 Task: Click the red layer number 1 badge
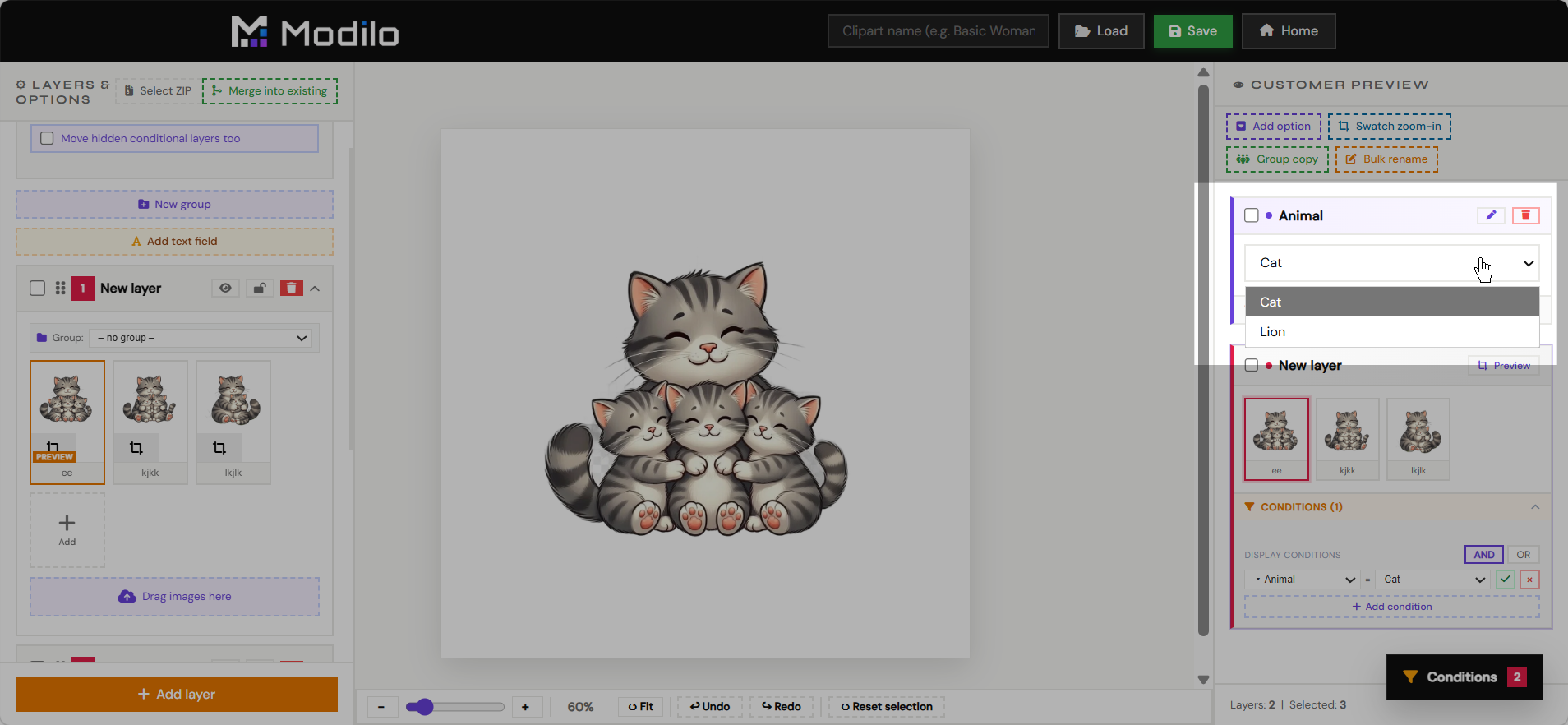click(x=83, y=288)
